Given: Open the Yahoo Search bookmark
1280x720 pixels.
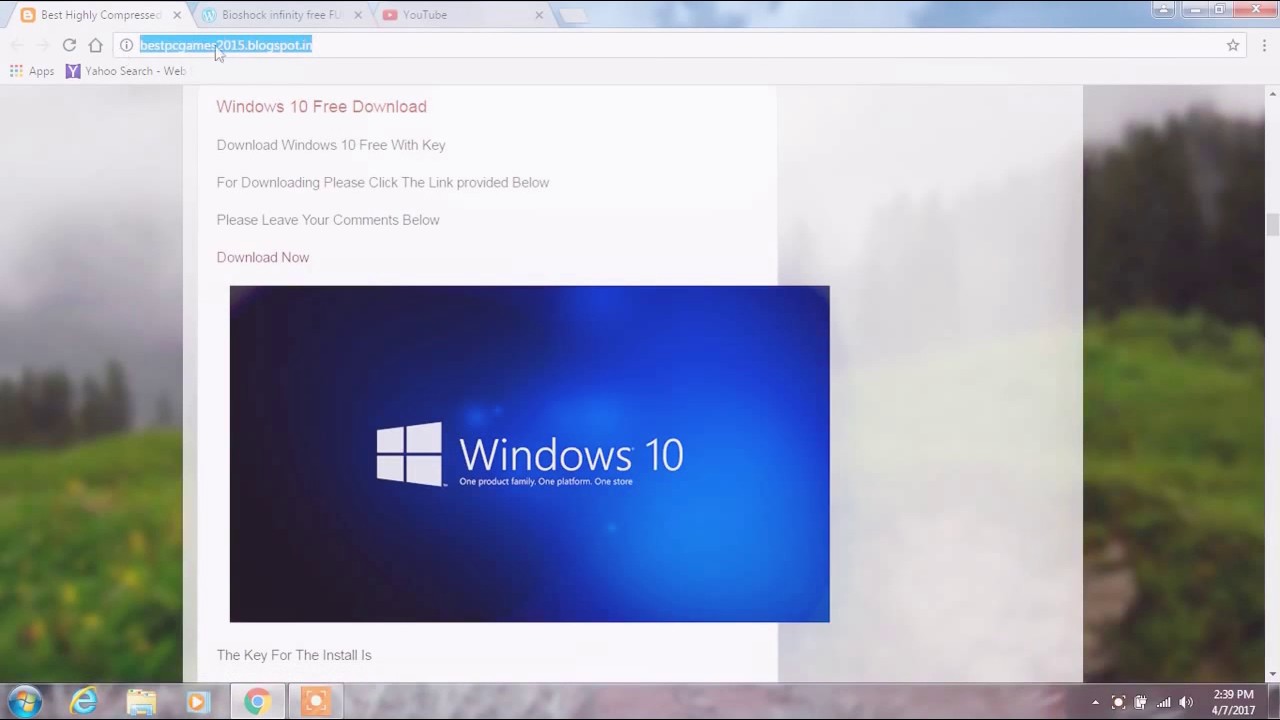Looking at the screenshot, I should tap(126, 71).
